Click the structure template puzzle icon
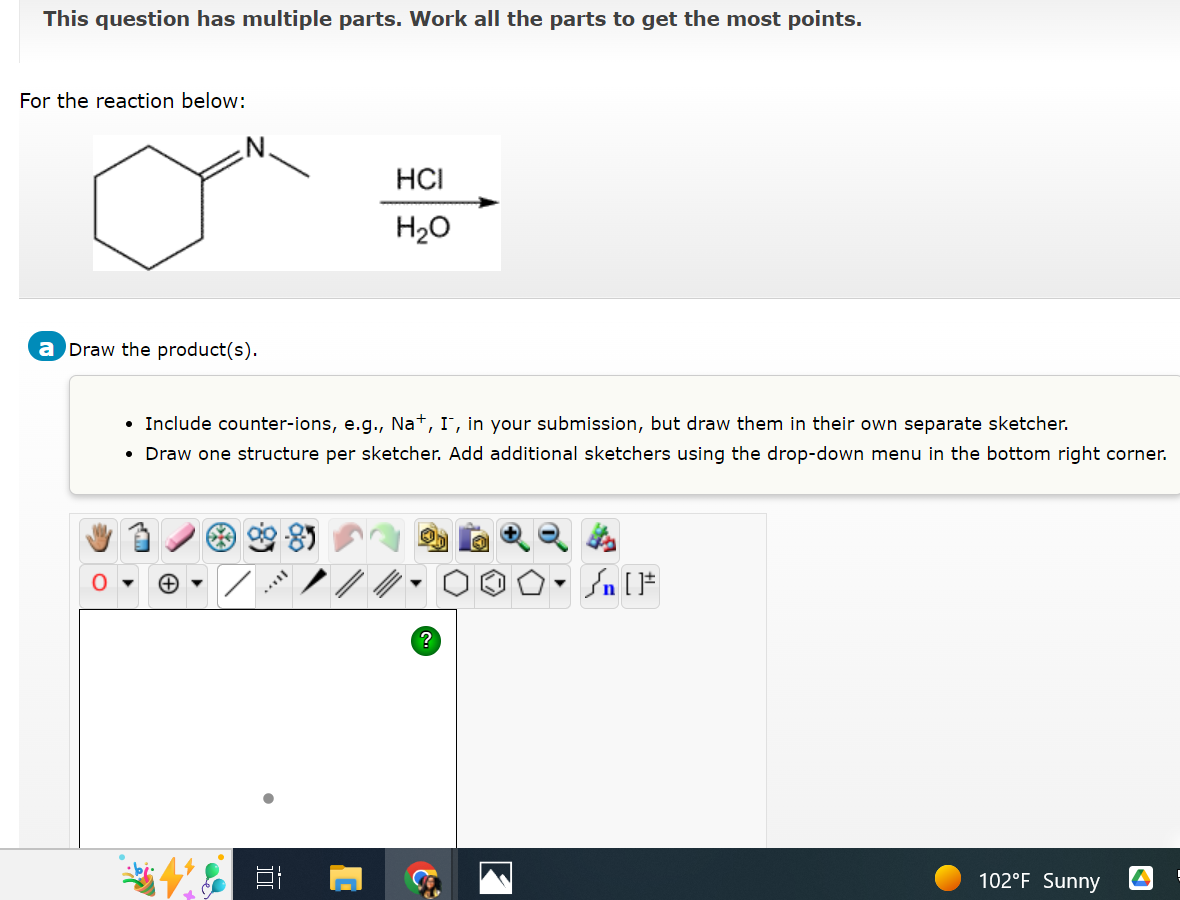1180x900 pixels. (x=600, y=539)
